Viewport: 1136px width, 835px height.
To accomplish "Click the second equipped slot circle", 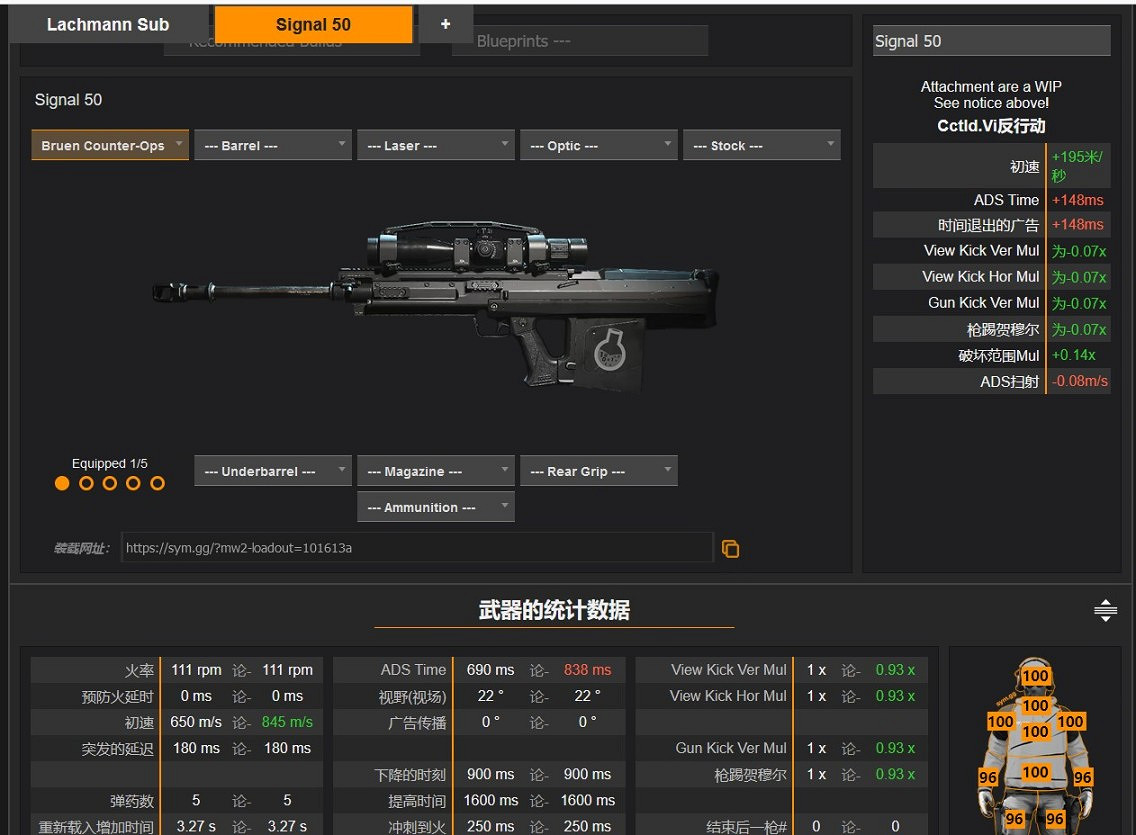I will [86, 484].
